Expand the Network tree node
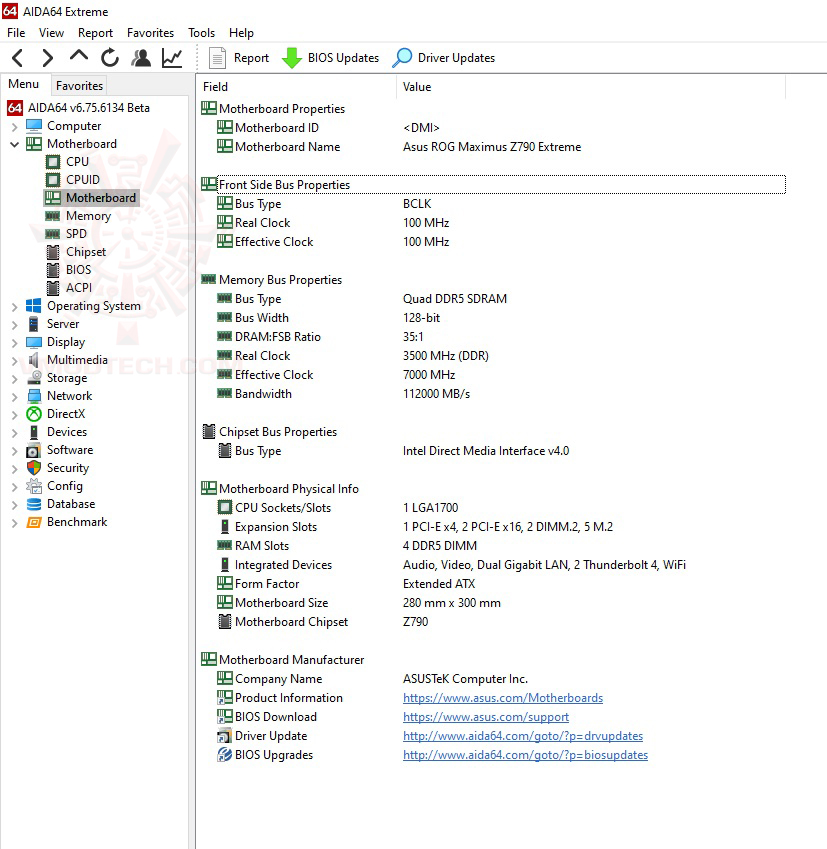Screen dimensions: 827x849 15,396
